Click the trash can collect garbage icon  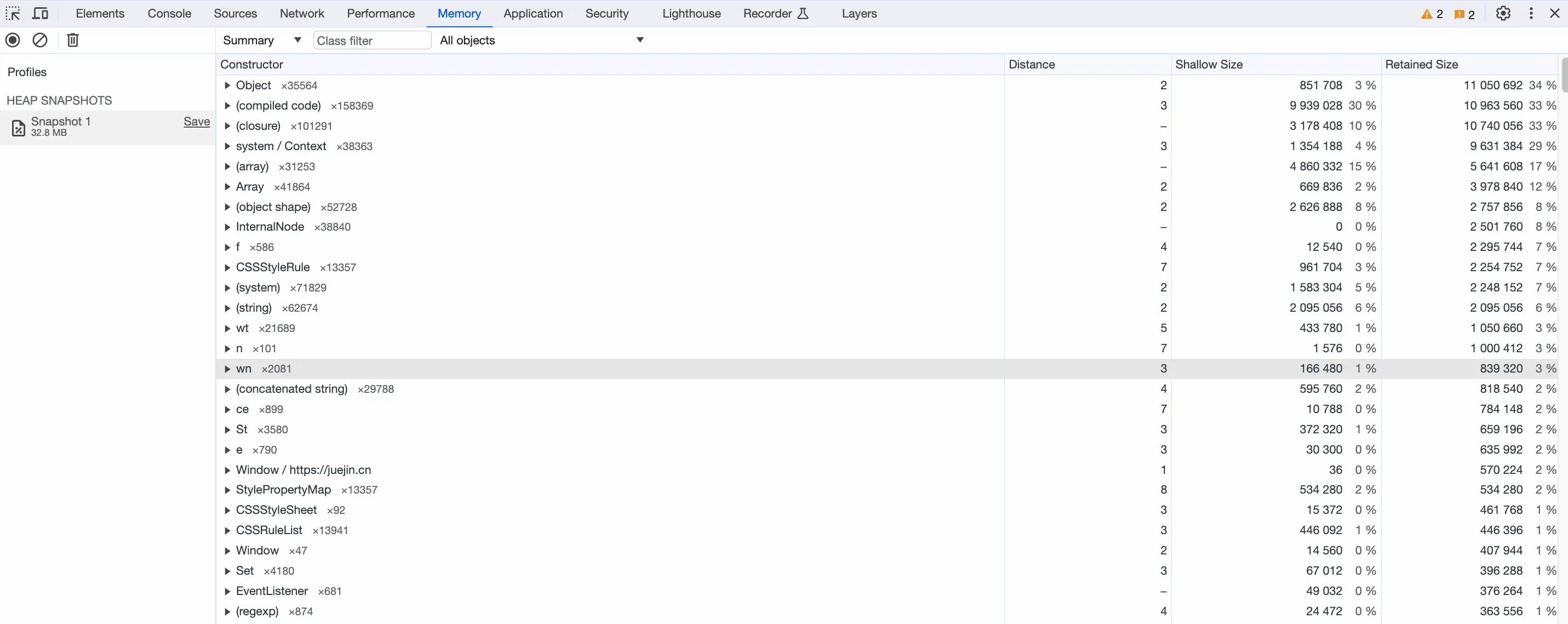72,40
